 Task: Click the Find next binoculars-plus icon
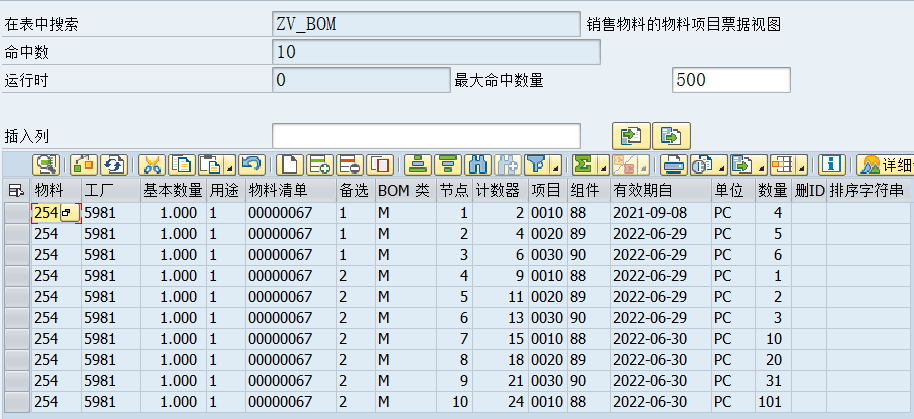click(508, 165)
